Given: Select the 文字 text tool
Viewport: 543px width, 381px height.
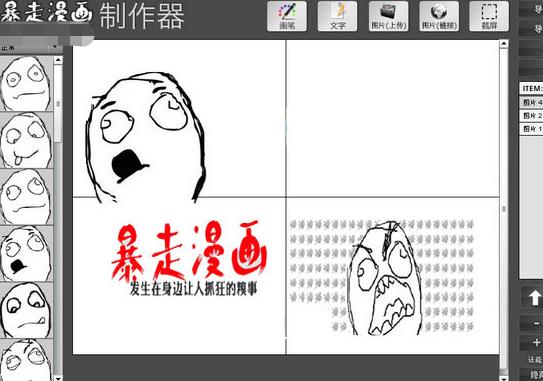Looking at the screenshot, I should click(x=337, y=16).
